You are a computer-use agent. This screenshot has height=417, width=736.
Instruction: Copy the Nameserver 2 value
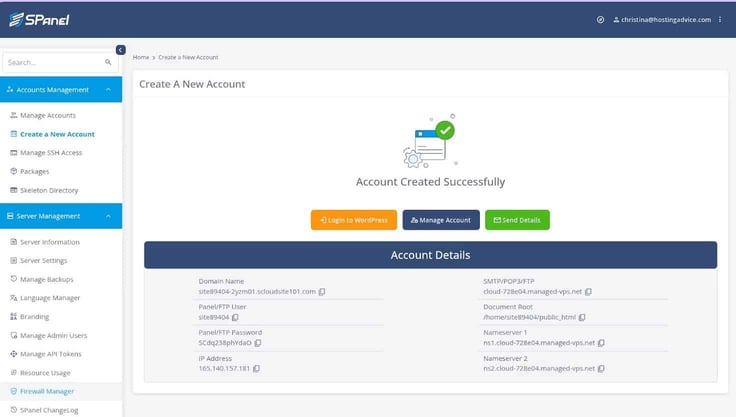(601, 369)
